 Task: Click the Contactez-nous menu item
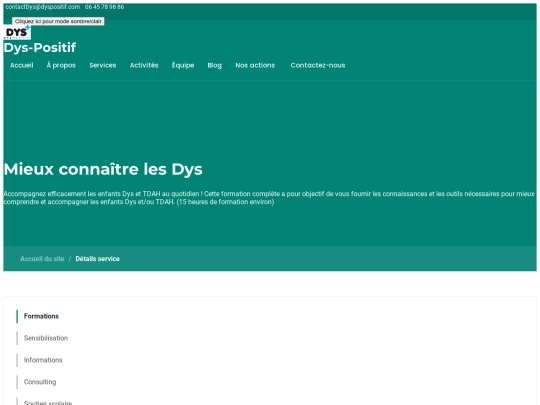tap(318, 65)
